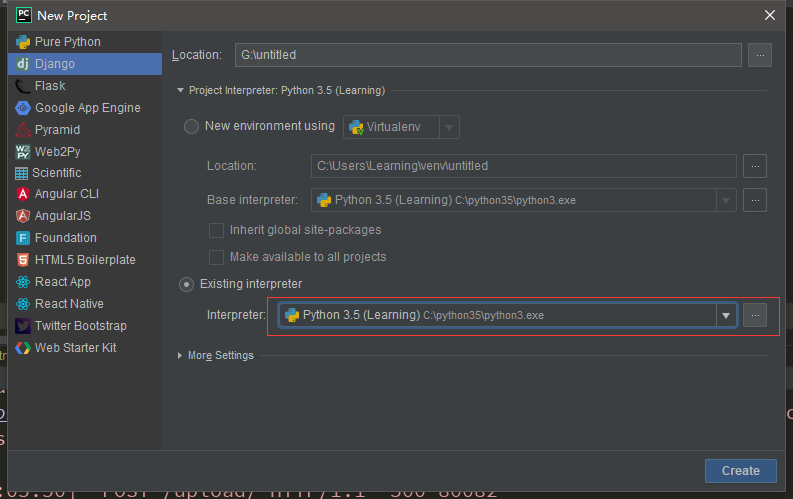Select the New environment using radio button
Image resolution: width=793 pixels, height=499 pixels.
[x=191, y=126]
